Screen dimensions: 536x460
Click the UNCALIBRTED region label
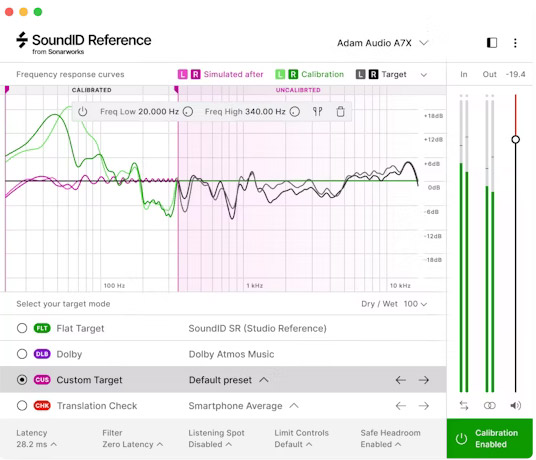point(298,90)
